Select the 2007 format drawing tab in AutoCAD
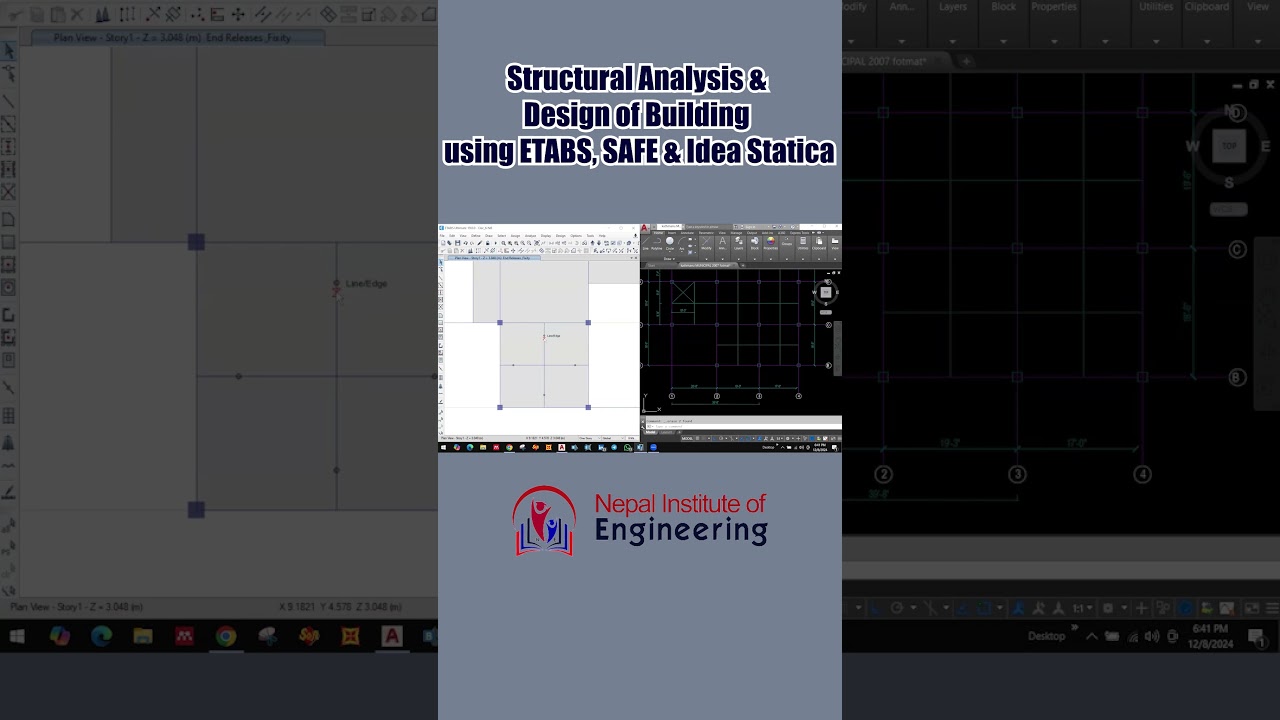The width and height of the screenshot is (1280, 720). [895, 61]
